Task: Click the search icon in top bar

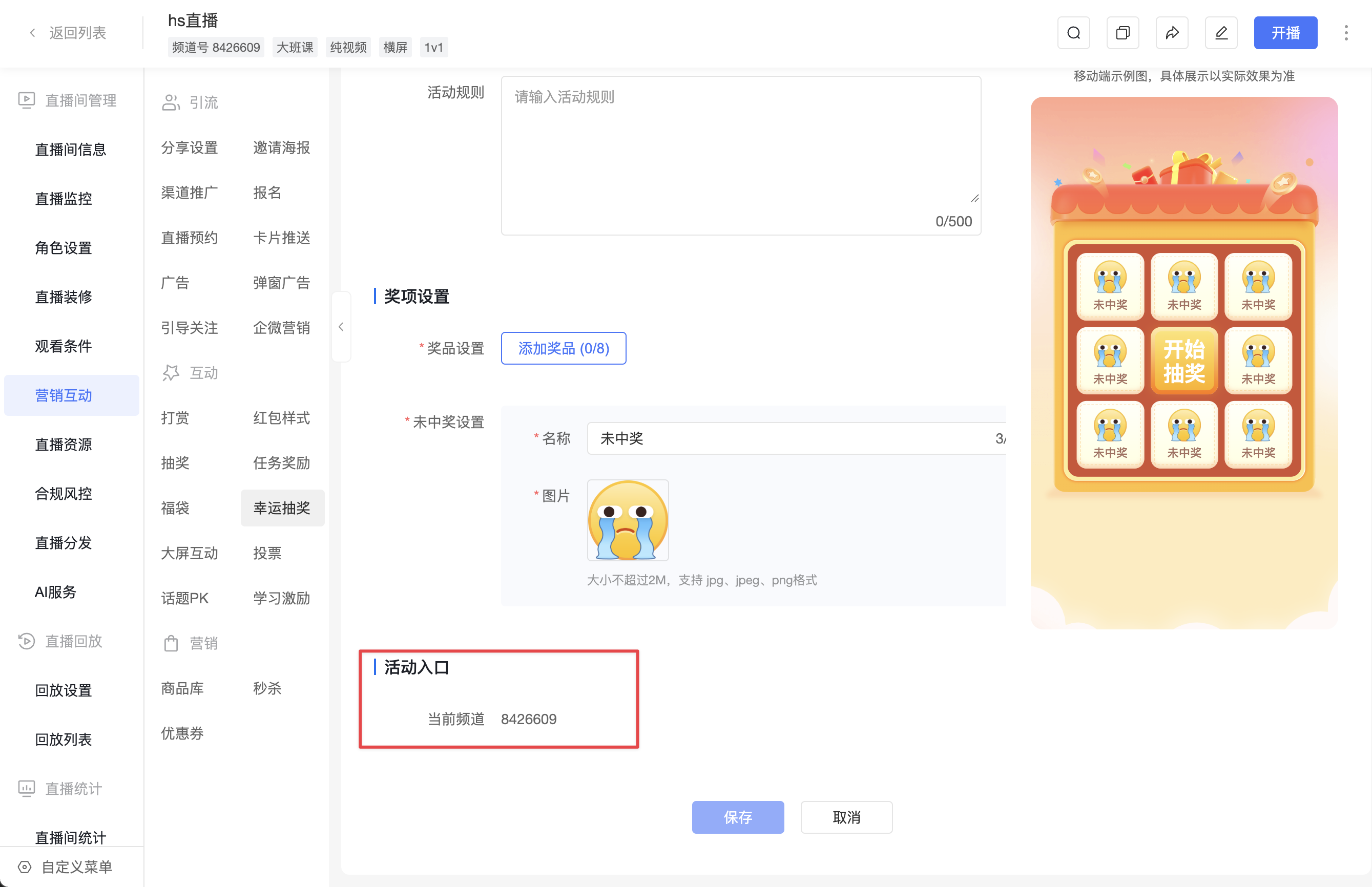Action: pyautogui.click(x=1073, y=33)
